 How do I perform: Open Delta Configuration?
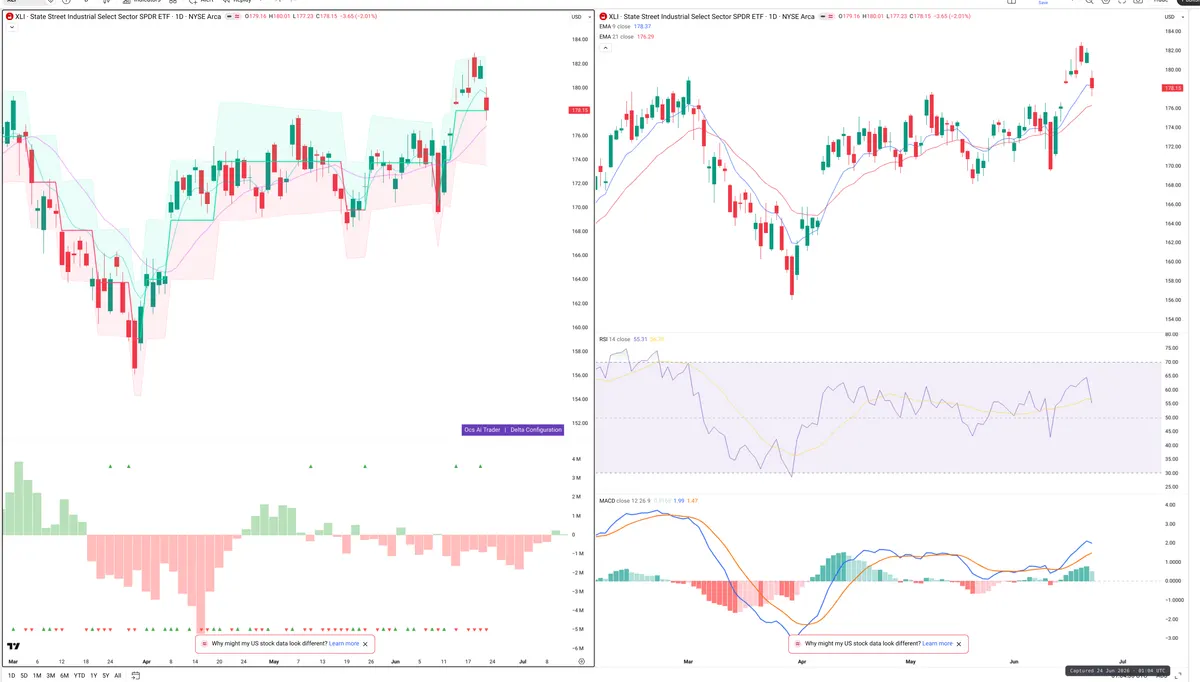pyautogui.click(x=537, y=430)
